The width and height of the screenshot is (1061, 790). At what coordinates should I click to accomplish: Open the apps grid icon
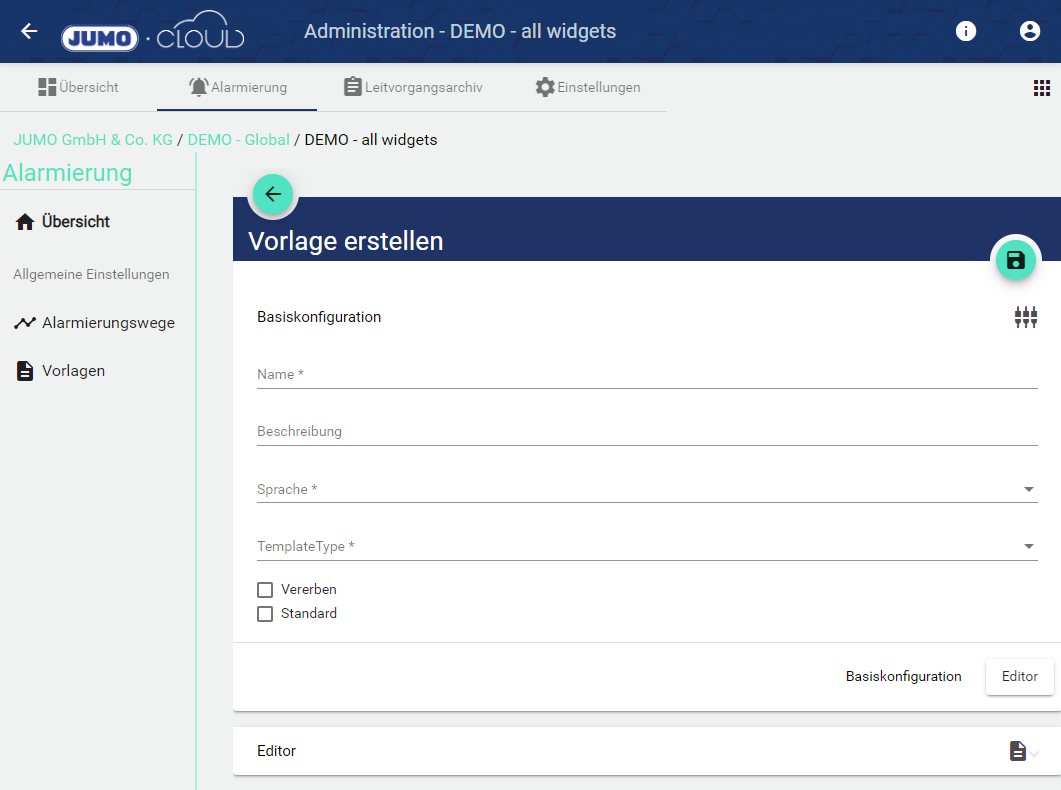pos(1042,88)
